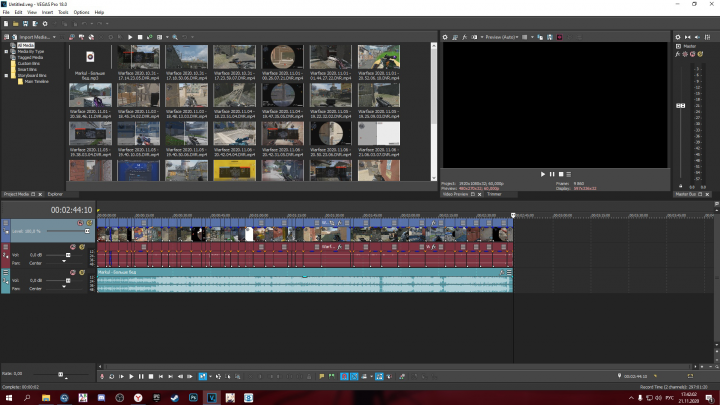
Task: Open a project with folder icon
Action: (x=16, y=24)
